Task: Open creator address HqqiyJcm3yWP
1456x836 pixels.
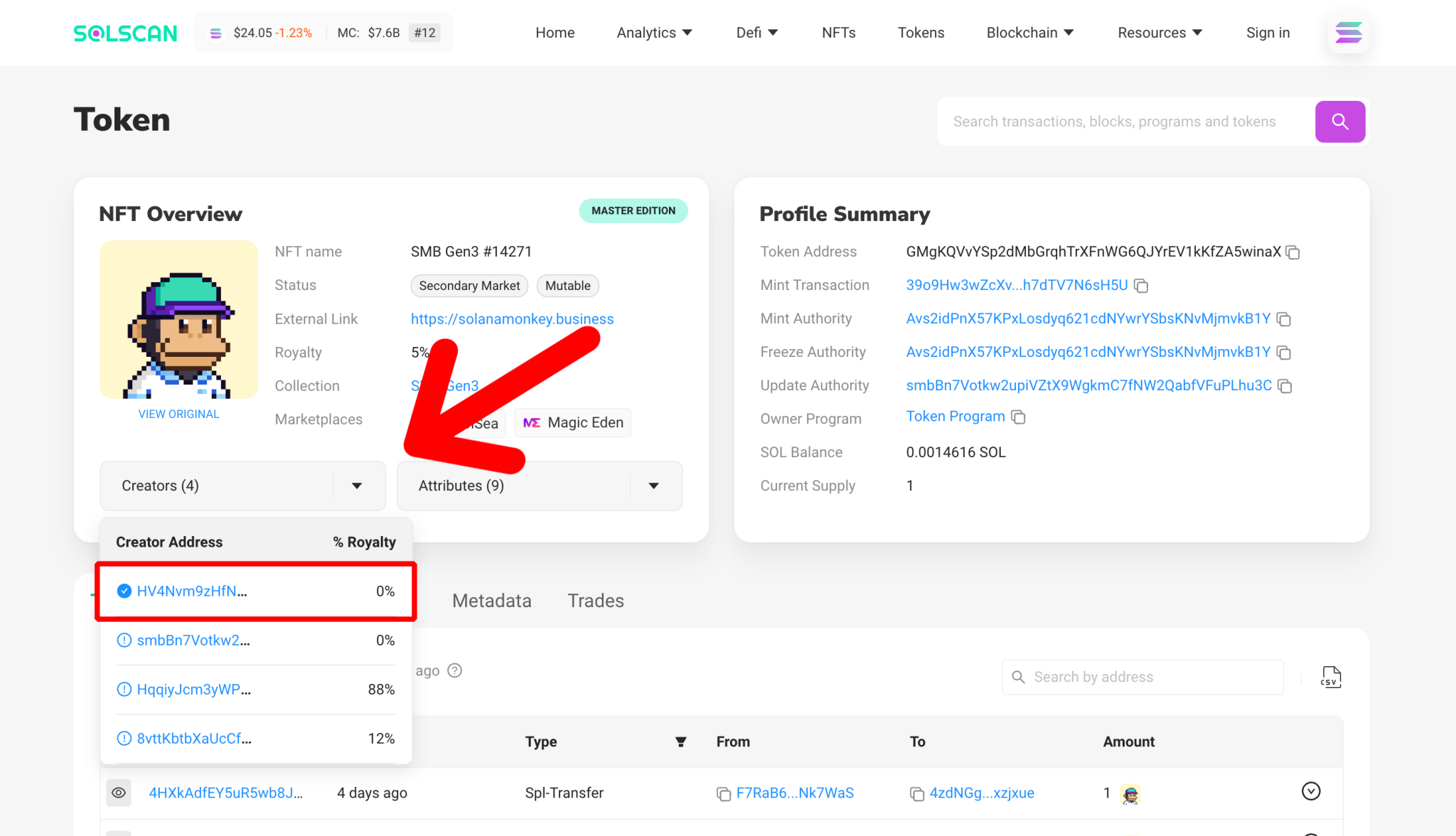Action: pos(194,690)
